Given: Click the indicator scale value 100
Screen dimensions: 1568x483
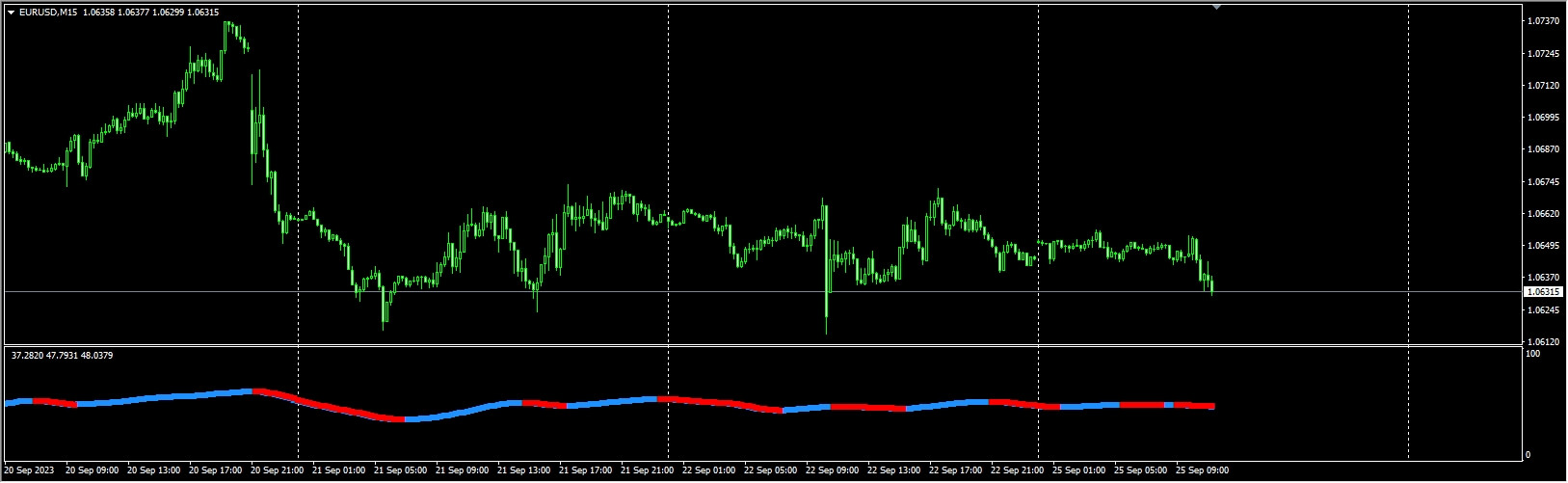Looking at the screenshot, I should click(x=1532, y=354).
